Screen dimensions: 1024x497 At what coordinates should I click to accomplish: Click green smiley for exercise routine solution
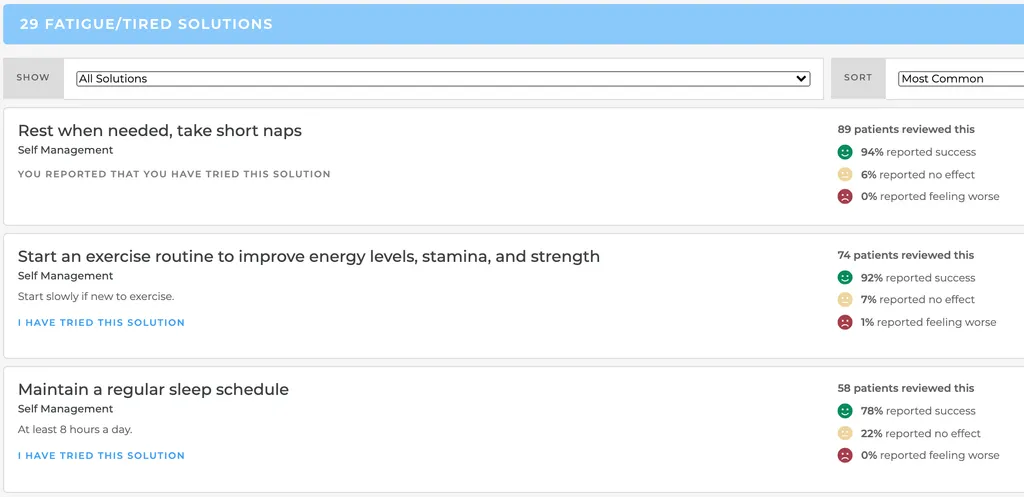point(845,278)
